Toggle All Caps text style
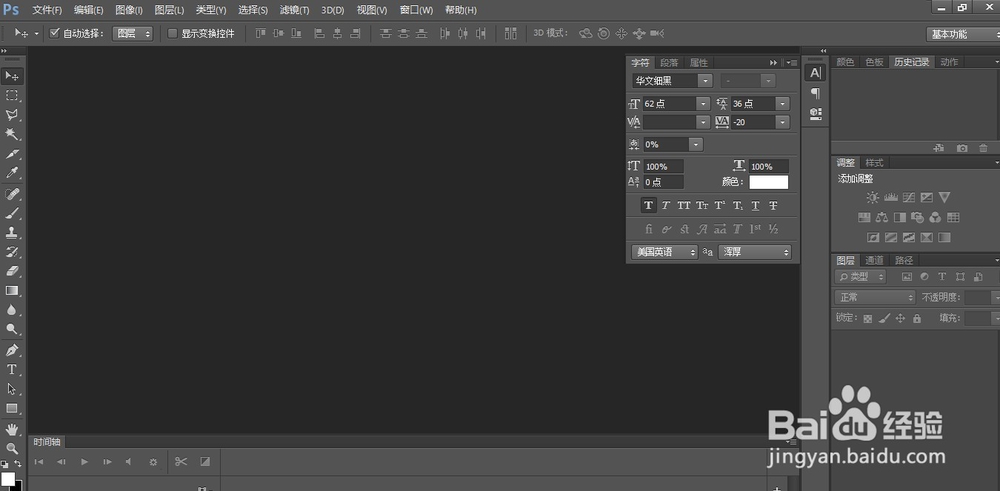This screenshot has width=1000, height=491. (x=684, y=205)
